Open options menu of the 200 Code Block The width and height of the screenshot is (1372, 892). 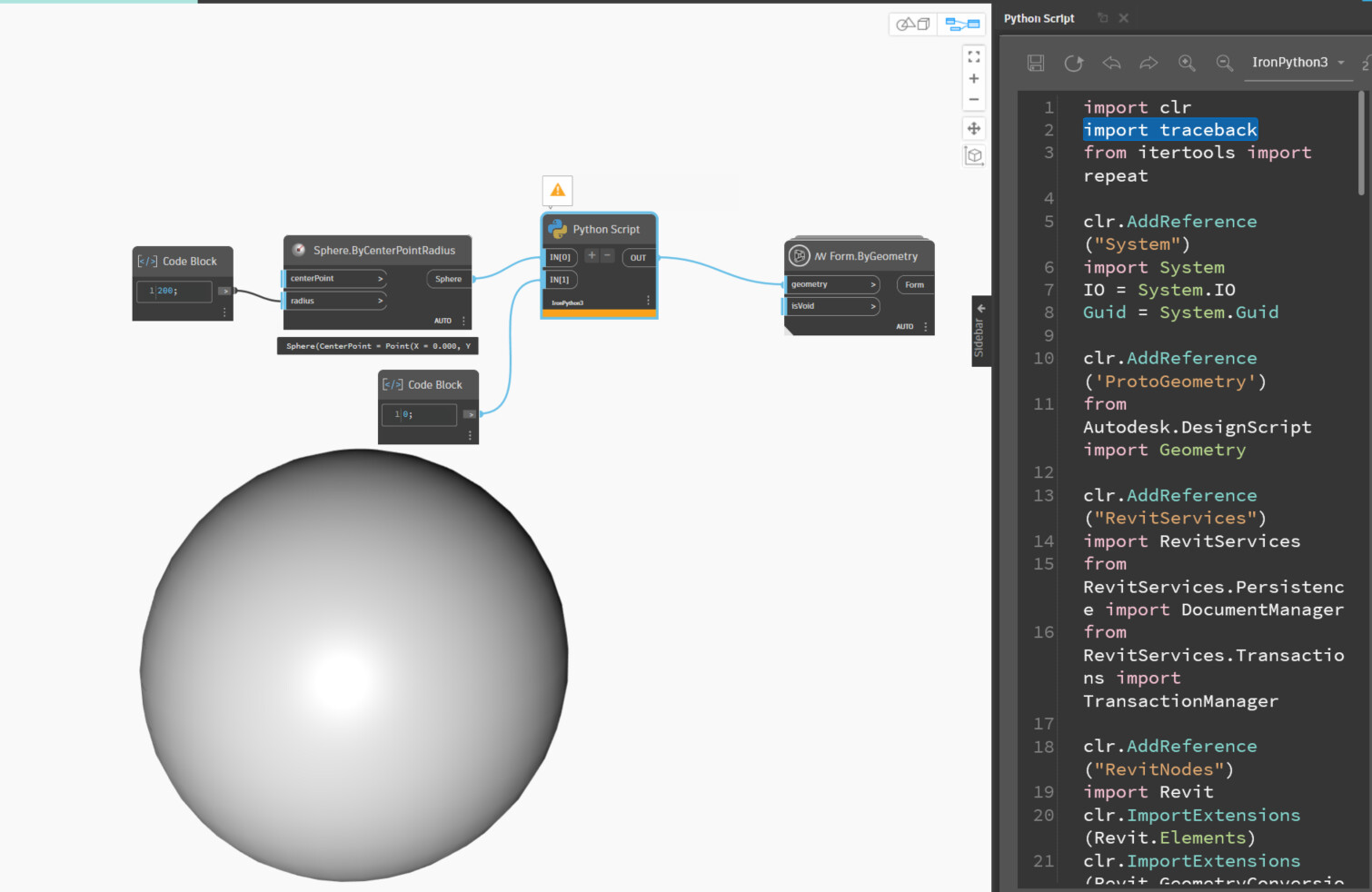[224, 312]
